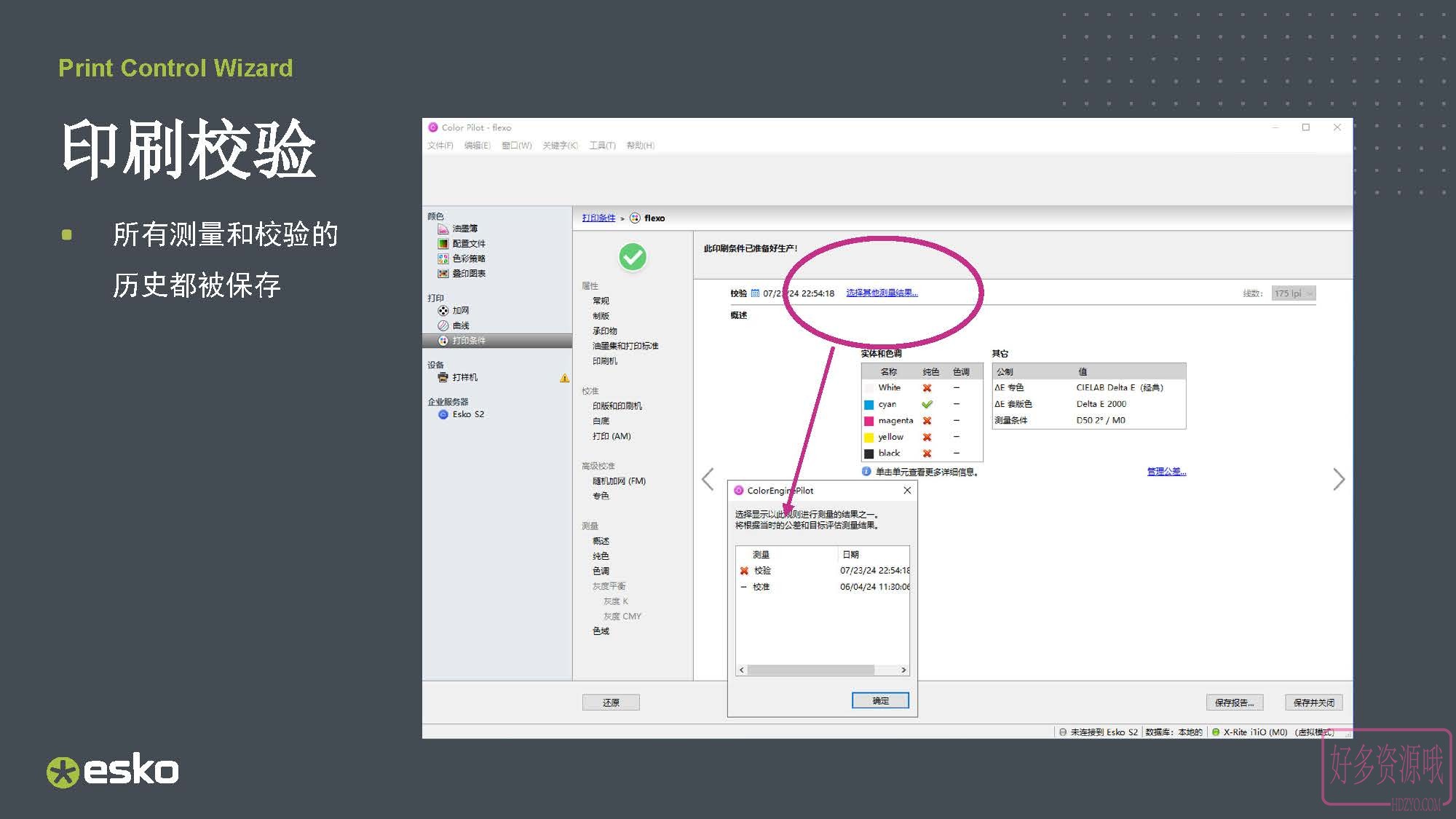Click magenta color swatch
Image resolution: width=1456 pixels, height=819 pixels.
point(869,421)
